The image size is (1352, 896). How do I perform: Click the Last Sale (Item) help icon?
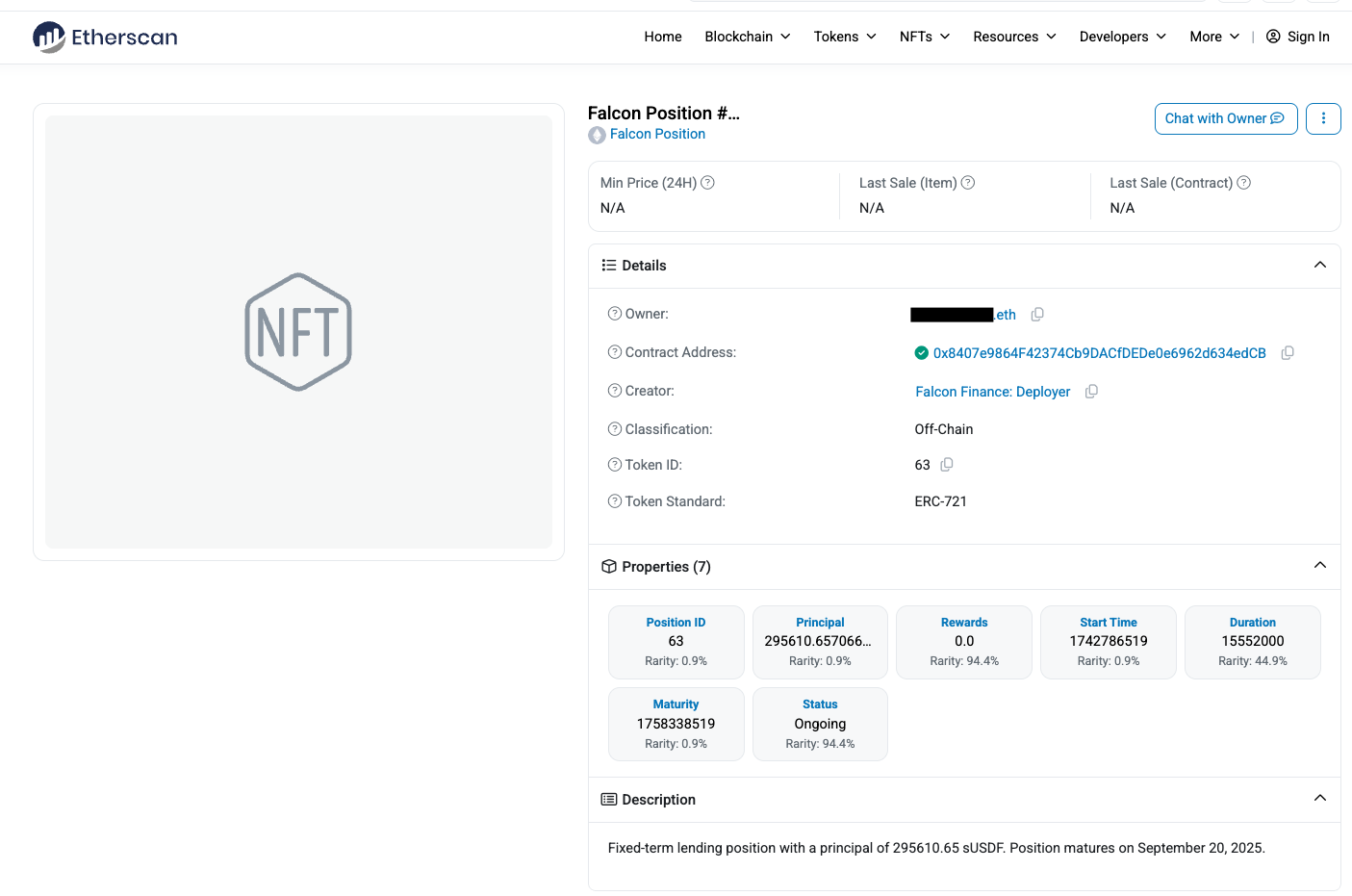(968, 183)
